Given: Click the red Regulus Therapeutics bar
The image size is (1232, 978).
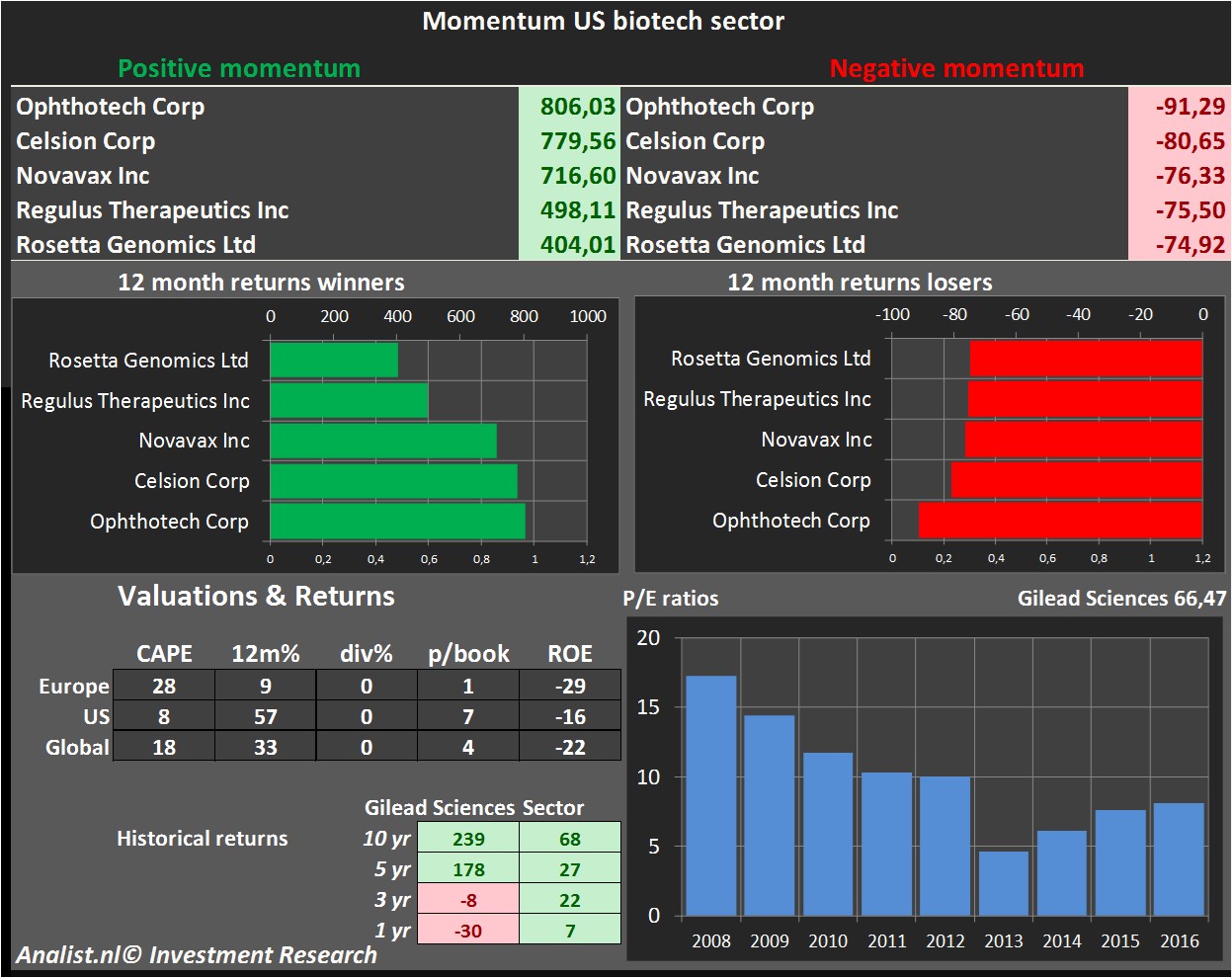Looking at the screenshot, I should (1085, 399).
